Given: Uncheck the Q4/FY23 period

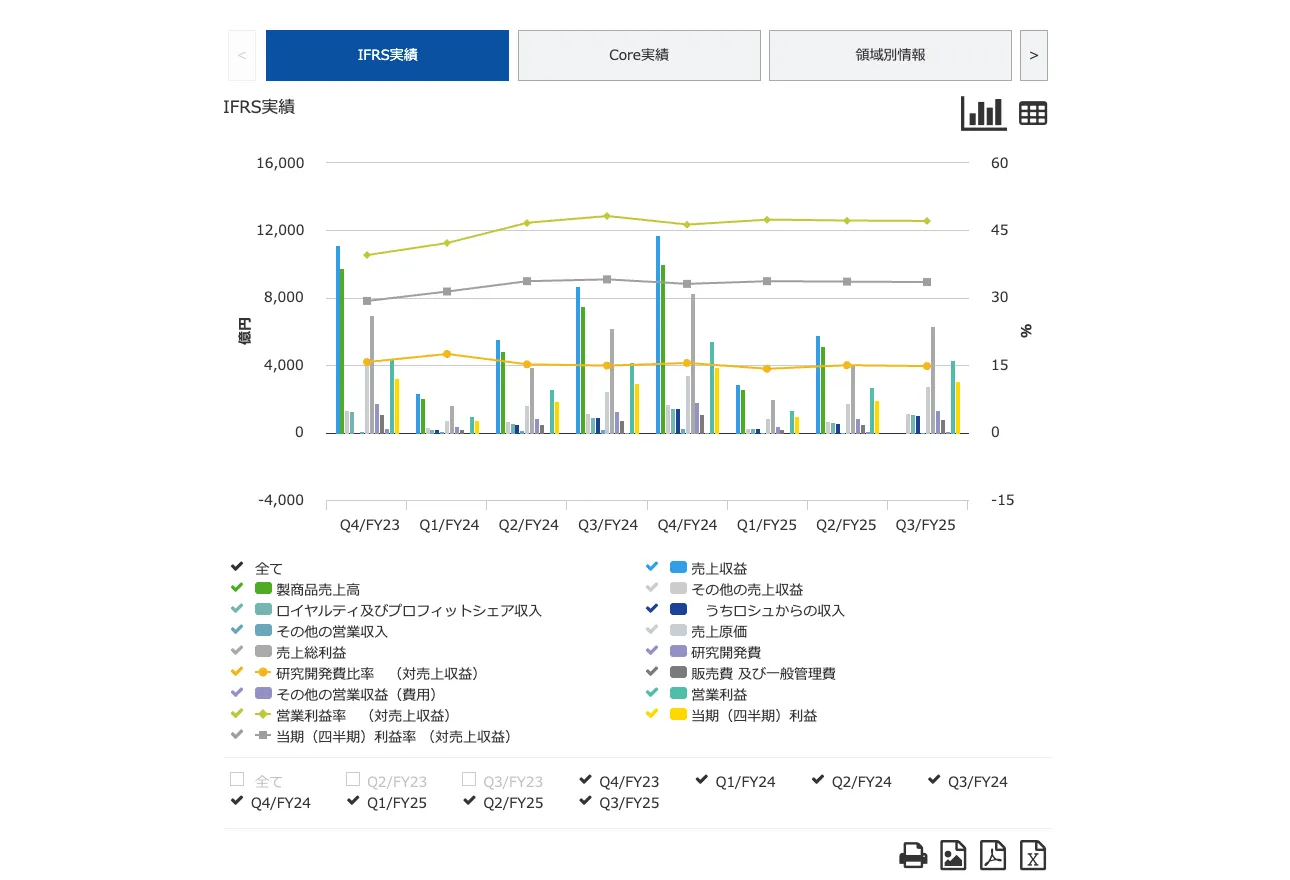Looking at the screenshot, I should tap(587, 780).
